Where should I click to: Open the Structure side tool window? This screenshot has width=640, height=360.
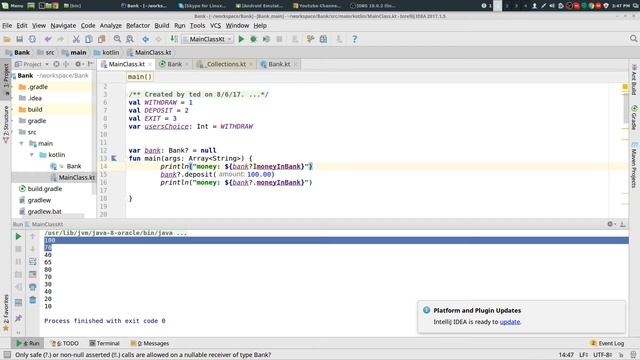point(6,124)
